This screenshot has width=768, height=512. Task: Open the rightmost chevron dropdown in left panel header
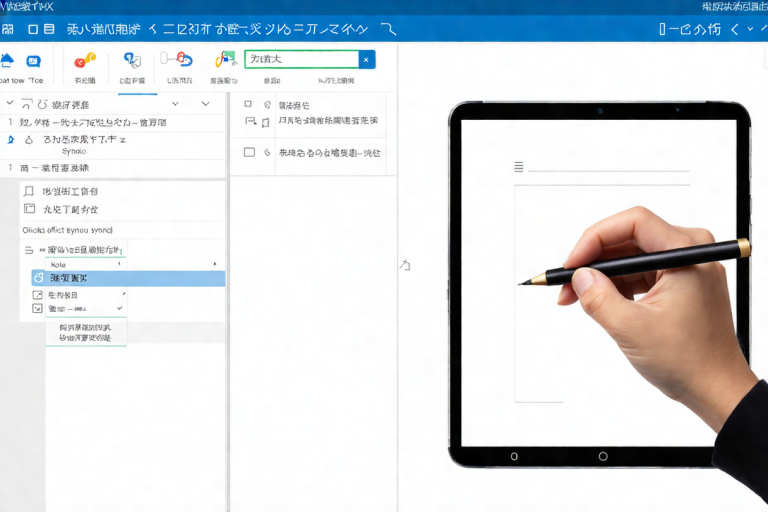click(206, 103)
